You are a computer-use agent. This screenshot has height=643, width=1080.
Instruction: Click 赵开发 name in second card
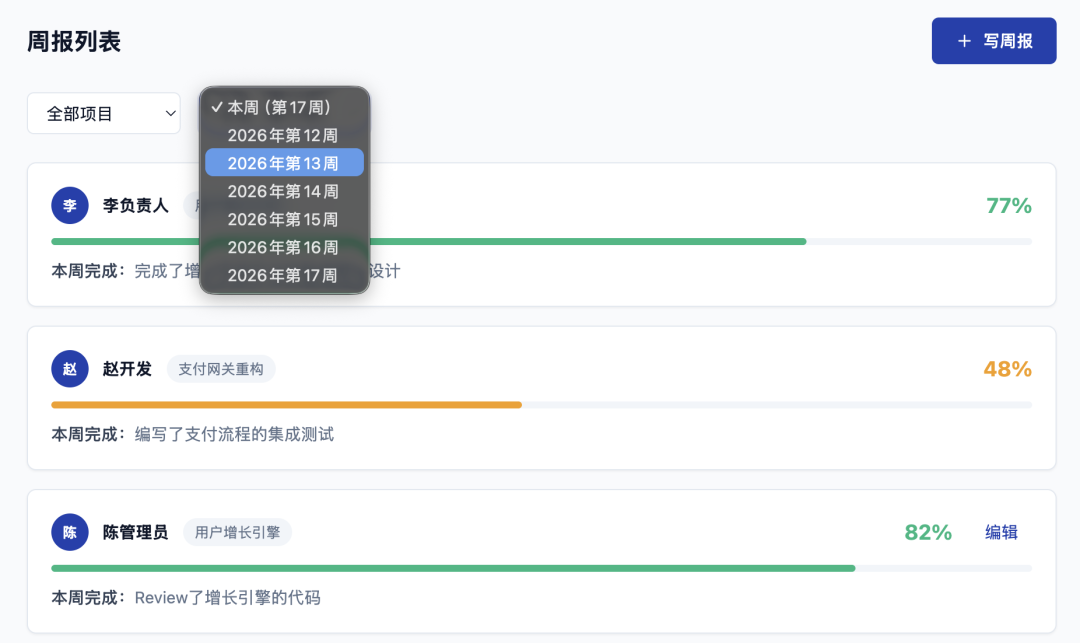coord(127,369)
